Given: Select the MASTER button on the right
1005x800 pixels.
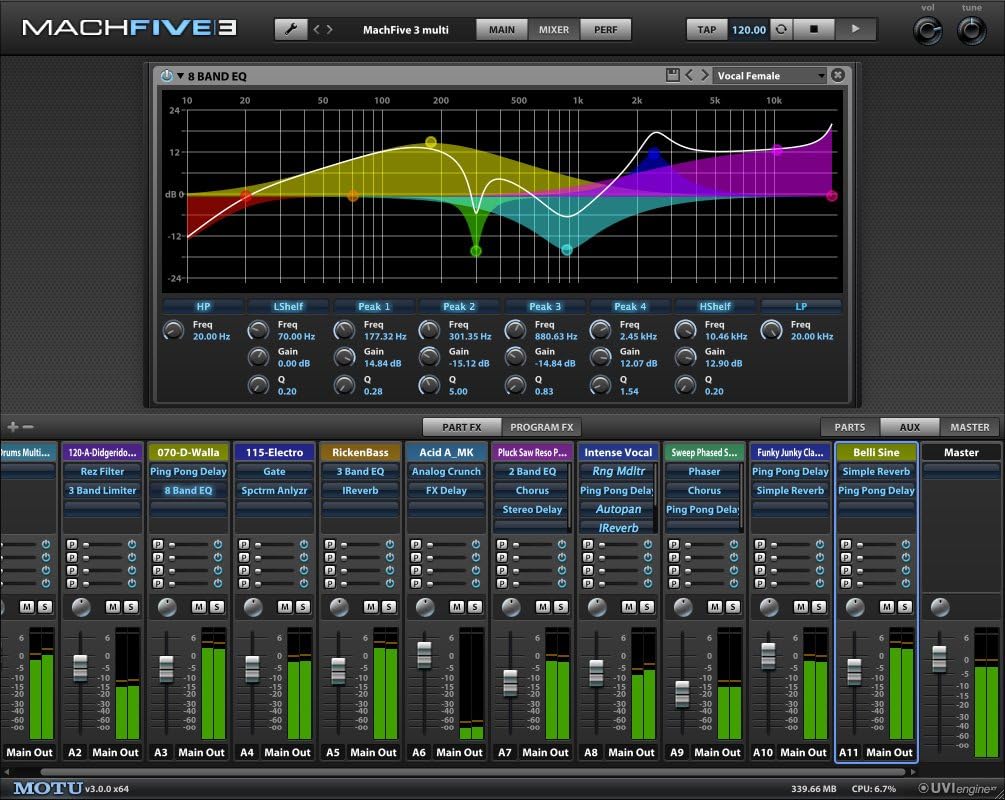Looking at the screenshot, I should (969, 426).
